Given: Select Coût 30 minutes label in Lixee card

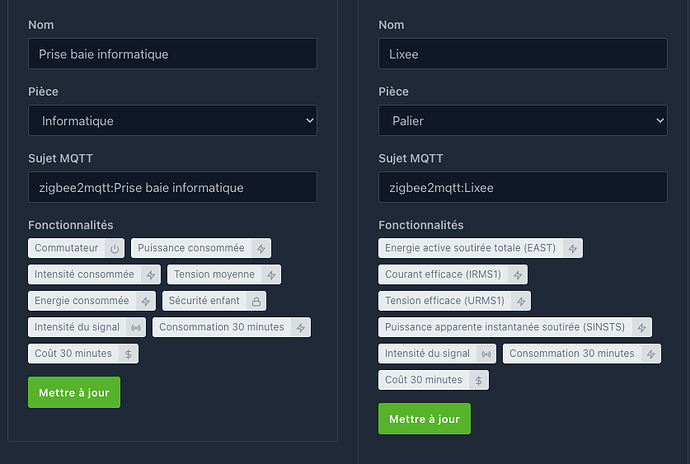Looking at the screenshot, I should click(x=423, y=380).
